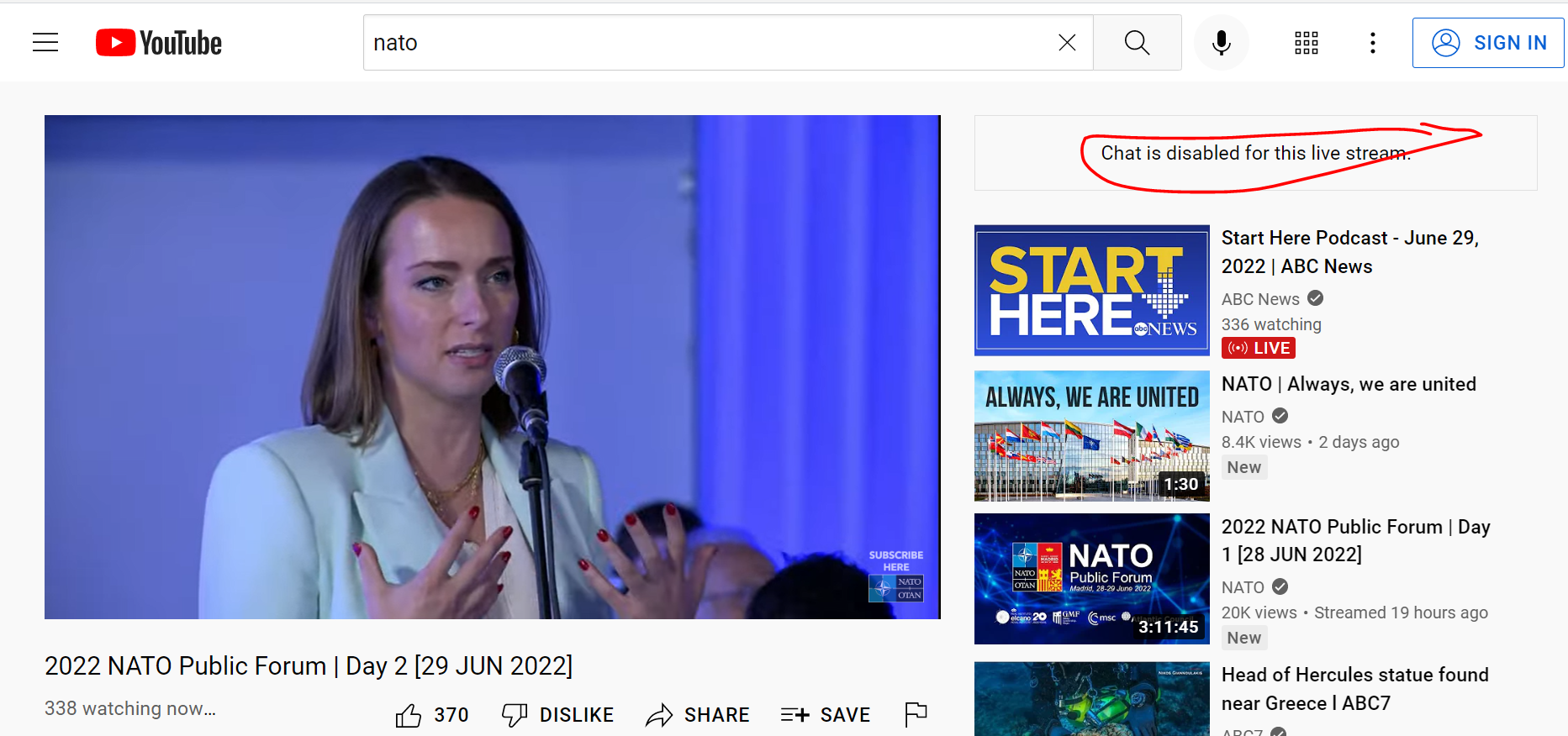The height and width of the screenshot is (736, 1568).
Task: Open NATO Public Forum Day 1 thumbnail
Action: (x=1092, y=579)
